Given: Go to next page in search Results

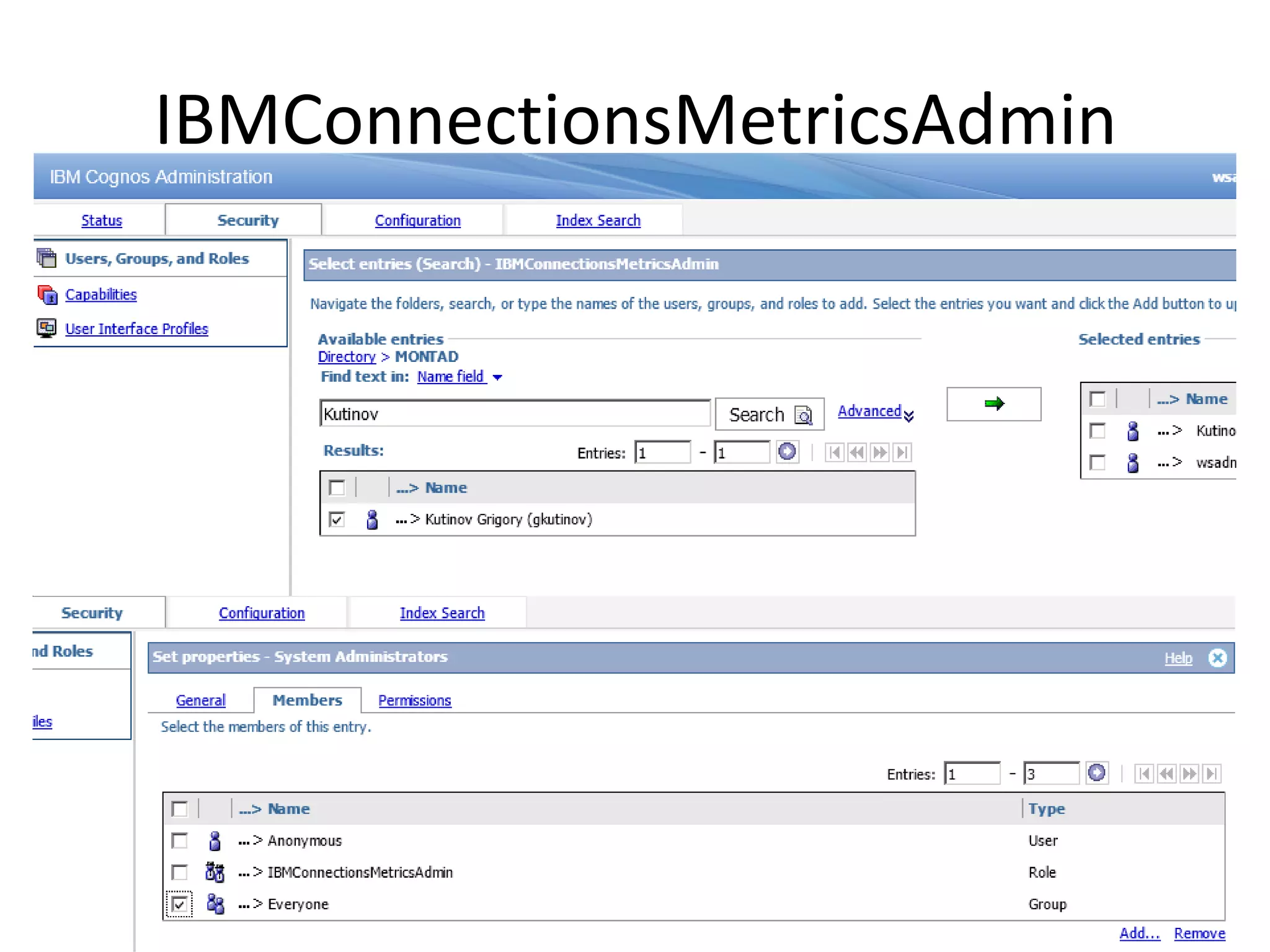Looking at the screenshot, I should click(879, 452).
